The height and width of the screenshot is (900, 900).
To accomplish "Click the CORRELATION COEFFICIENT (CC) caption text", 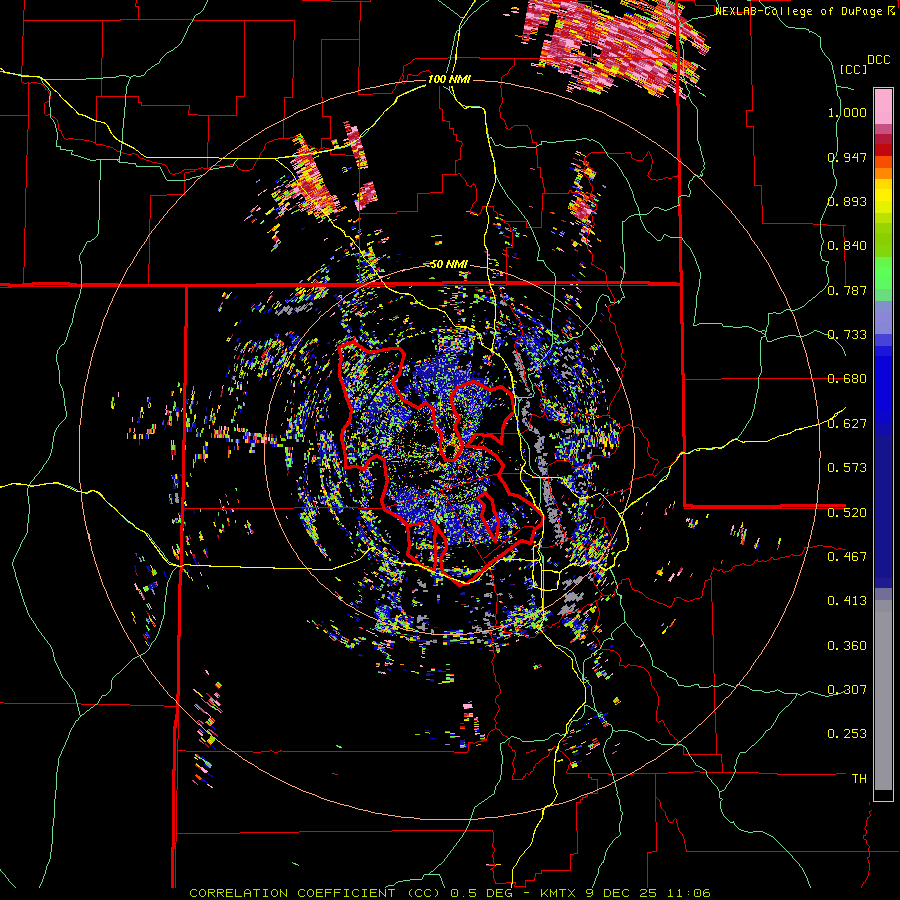I will tap(315, 893).
